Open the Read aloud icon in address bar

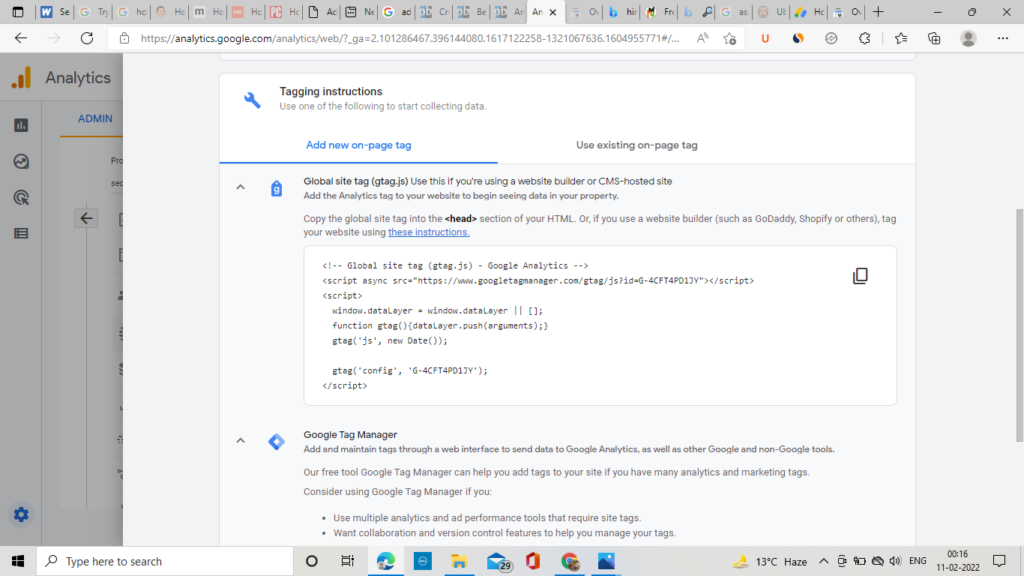(703, 39)
